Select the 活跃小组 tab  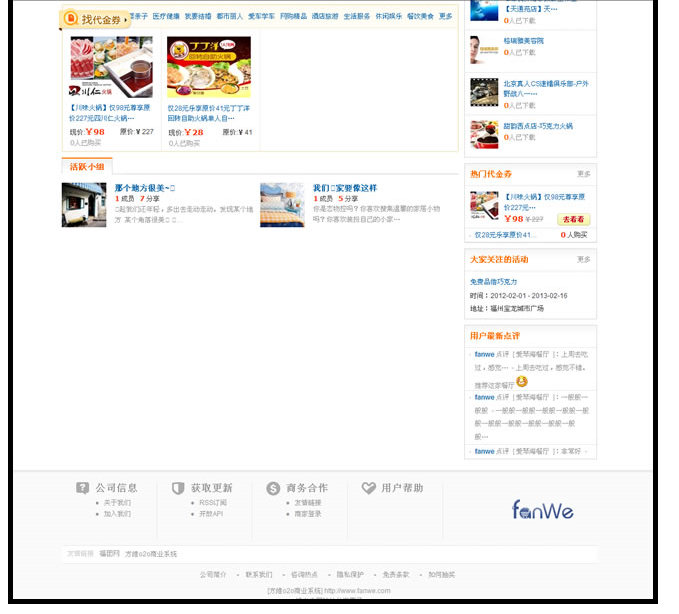pyautogui.click(x=87, y=167)
